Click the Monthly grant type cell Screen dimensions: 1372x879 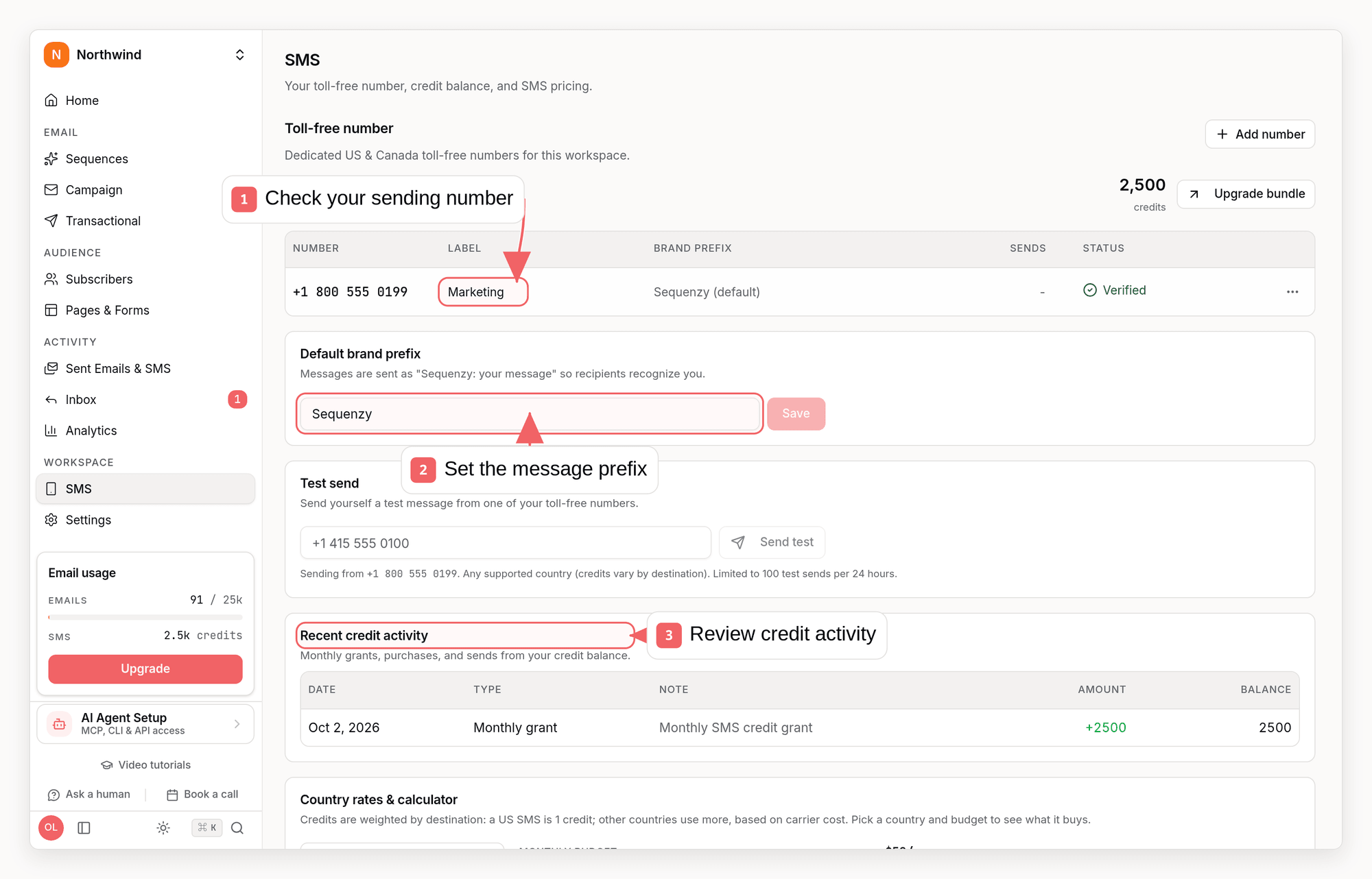515,727
